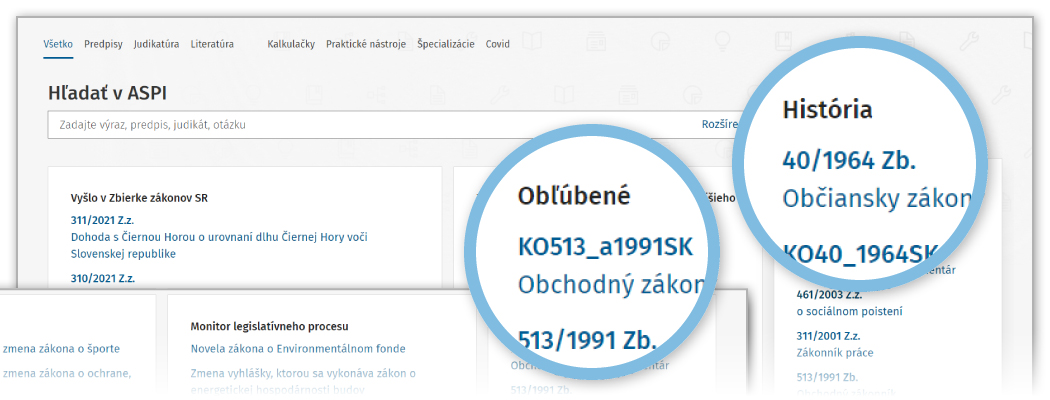This screenshot has height=400, width=1050.
Task: Click the Rozšírené link beside the search box
Action: pos(720,125)
